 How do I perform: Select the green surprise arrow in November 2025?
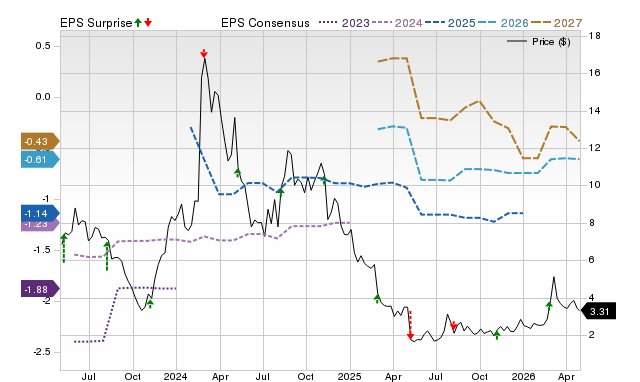pos(497,335)
